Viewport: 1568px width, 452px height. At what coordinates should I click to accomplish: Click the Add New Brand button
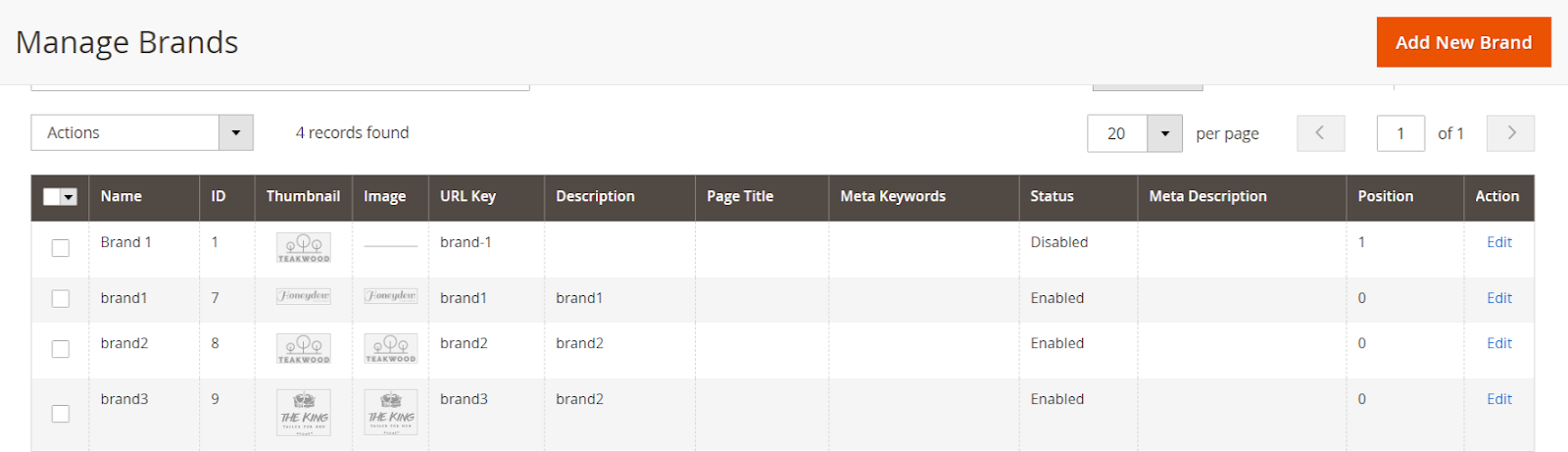(1463, 42)
